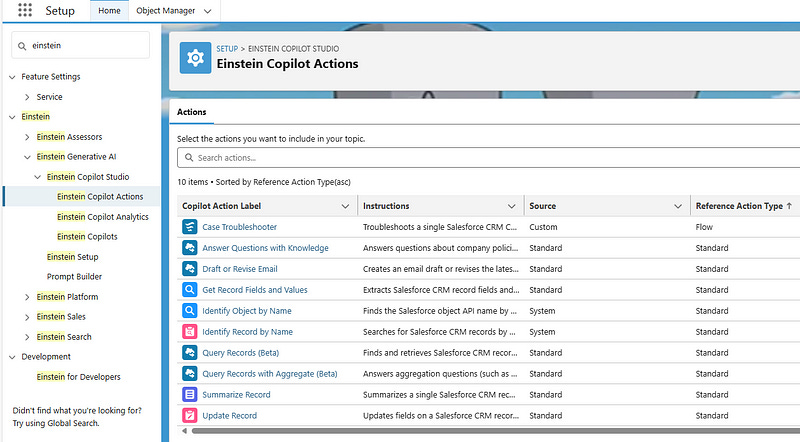
Task: Collapse the Feature Settings section
Action: coord(12,77)
